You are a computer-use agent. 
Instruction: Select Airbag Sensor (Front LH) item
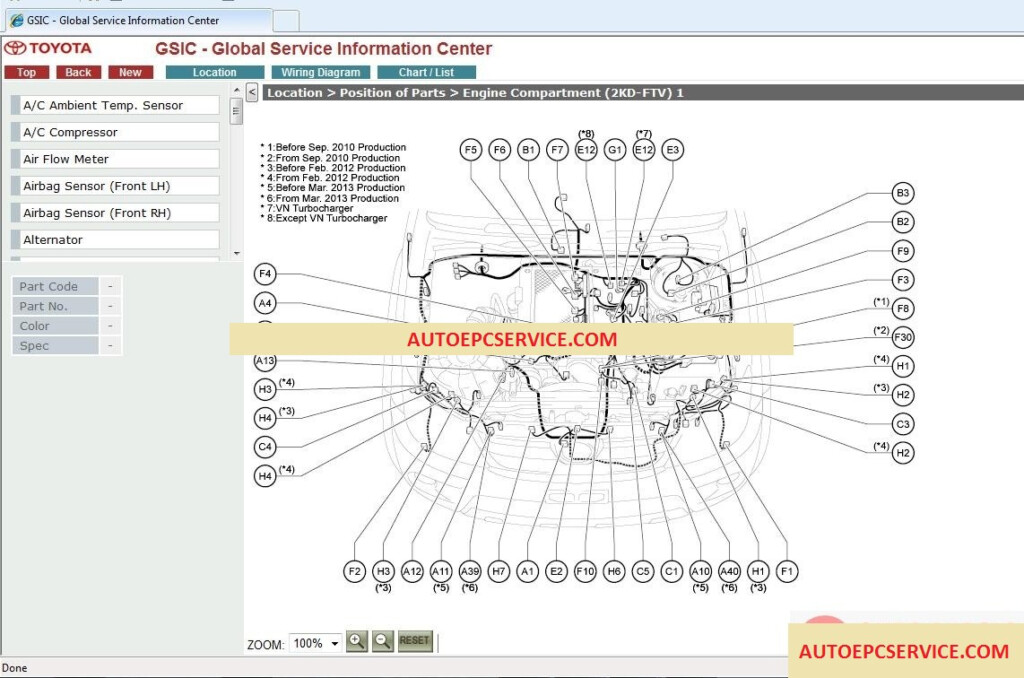click(115, 186)
